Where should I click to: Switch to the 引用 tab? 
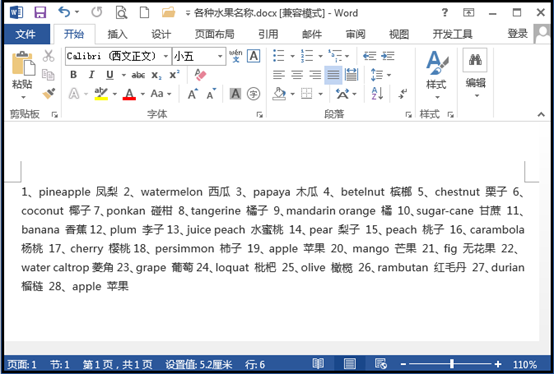click(x=268, y=34)
